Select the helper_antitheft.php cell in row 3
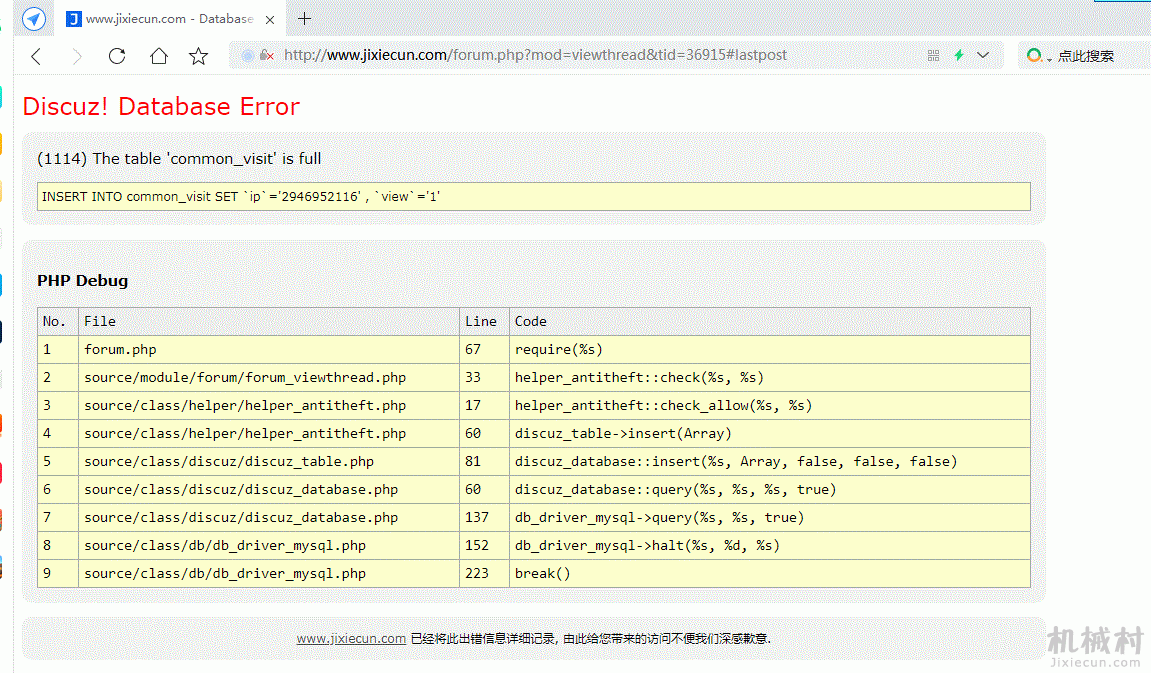Screen dimensions: 1151x673 point(269,405)
